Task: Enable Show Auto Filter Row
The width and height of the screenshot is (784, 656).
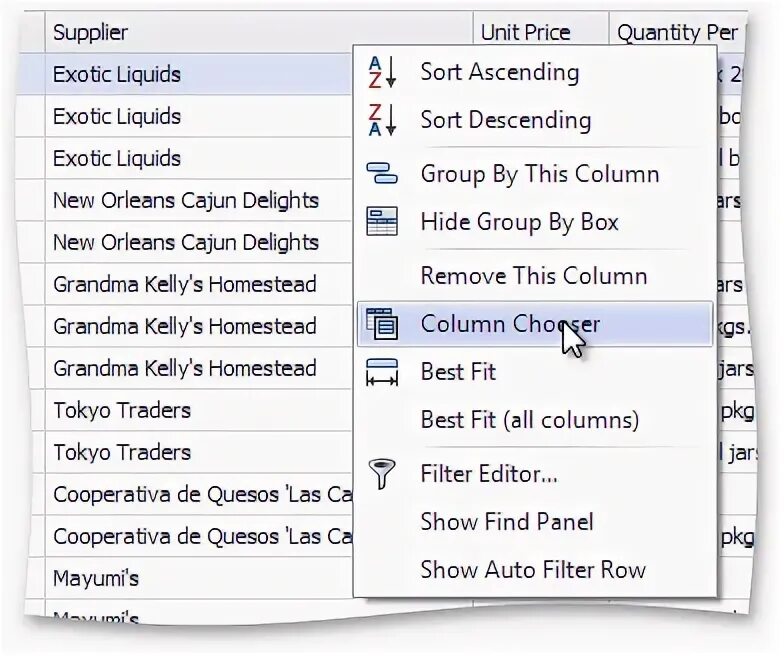Action: [532, 570]
